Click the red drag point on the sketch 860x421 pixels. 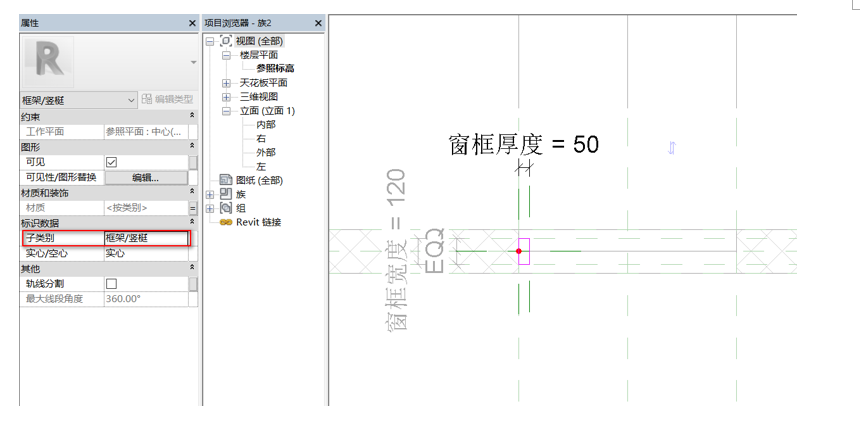pyautogui.click(x=519, y=251)
